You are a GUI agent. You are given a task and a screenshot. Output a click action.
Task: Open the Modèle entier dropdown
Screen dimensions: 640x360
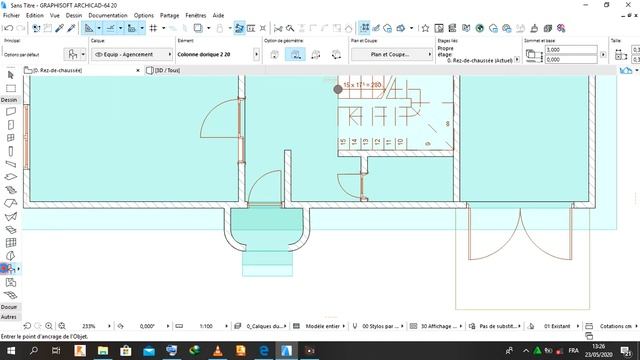[325, 326]
